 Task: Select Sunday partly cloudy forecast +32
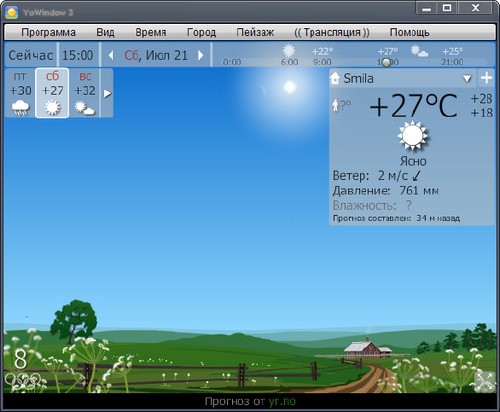85,93
